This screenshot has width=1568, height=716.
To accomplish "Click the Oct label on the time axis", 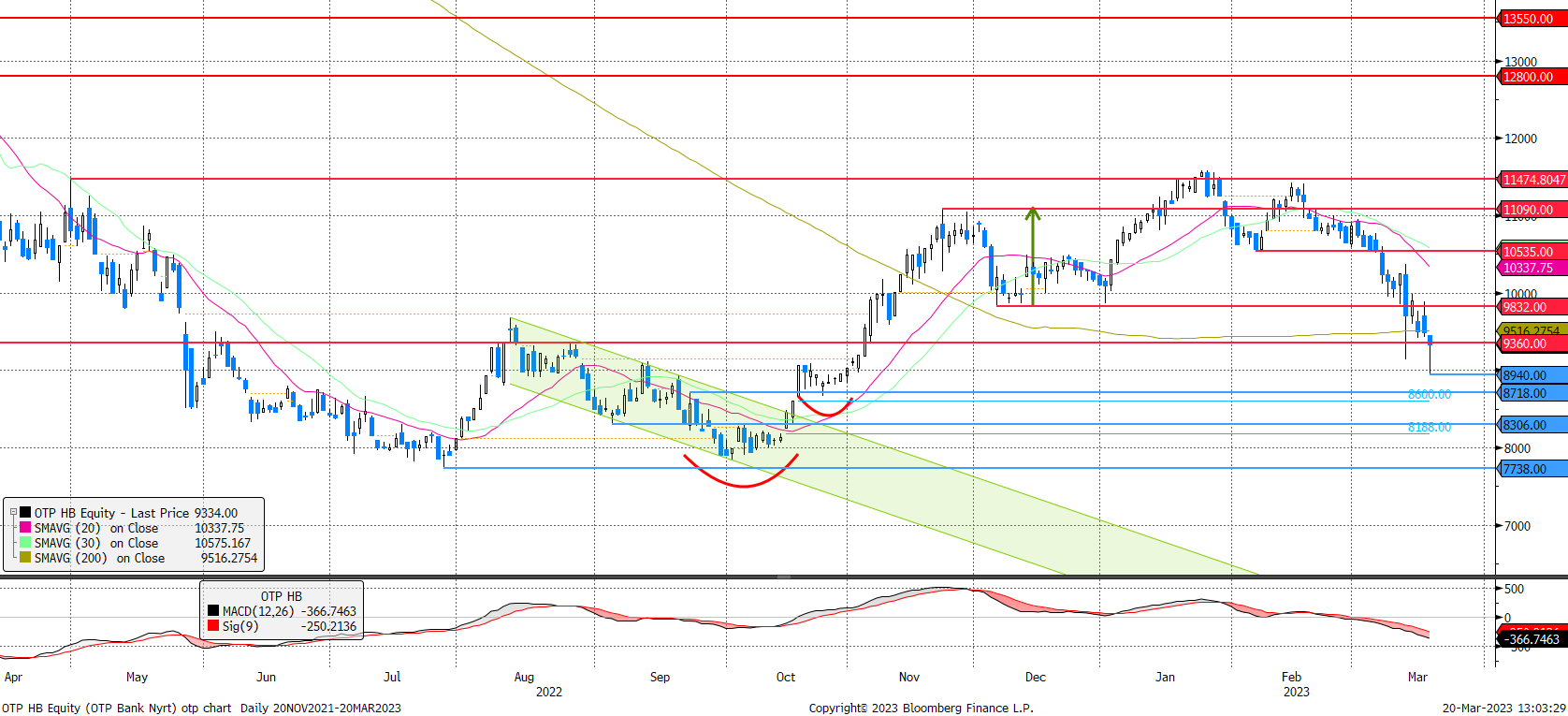I will [x=786, y=677].
